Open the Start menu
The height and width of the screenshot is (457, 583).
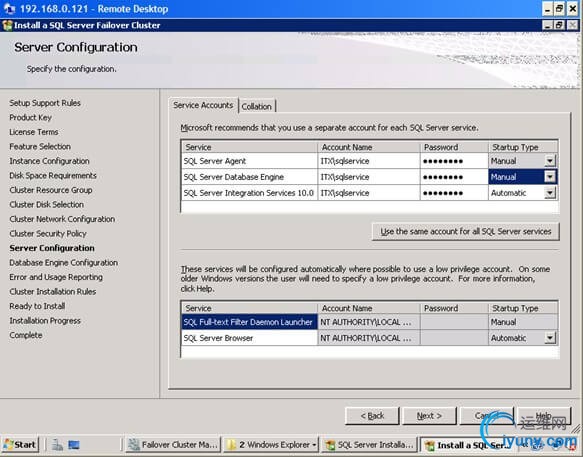[20, 445]
